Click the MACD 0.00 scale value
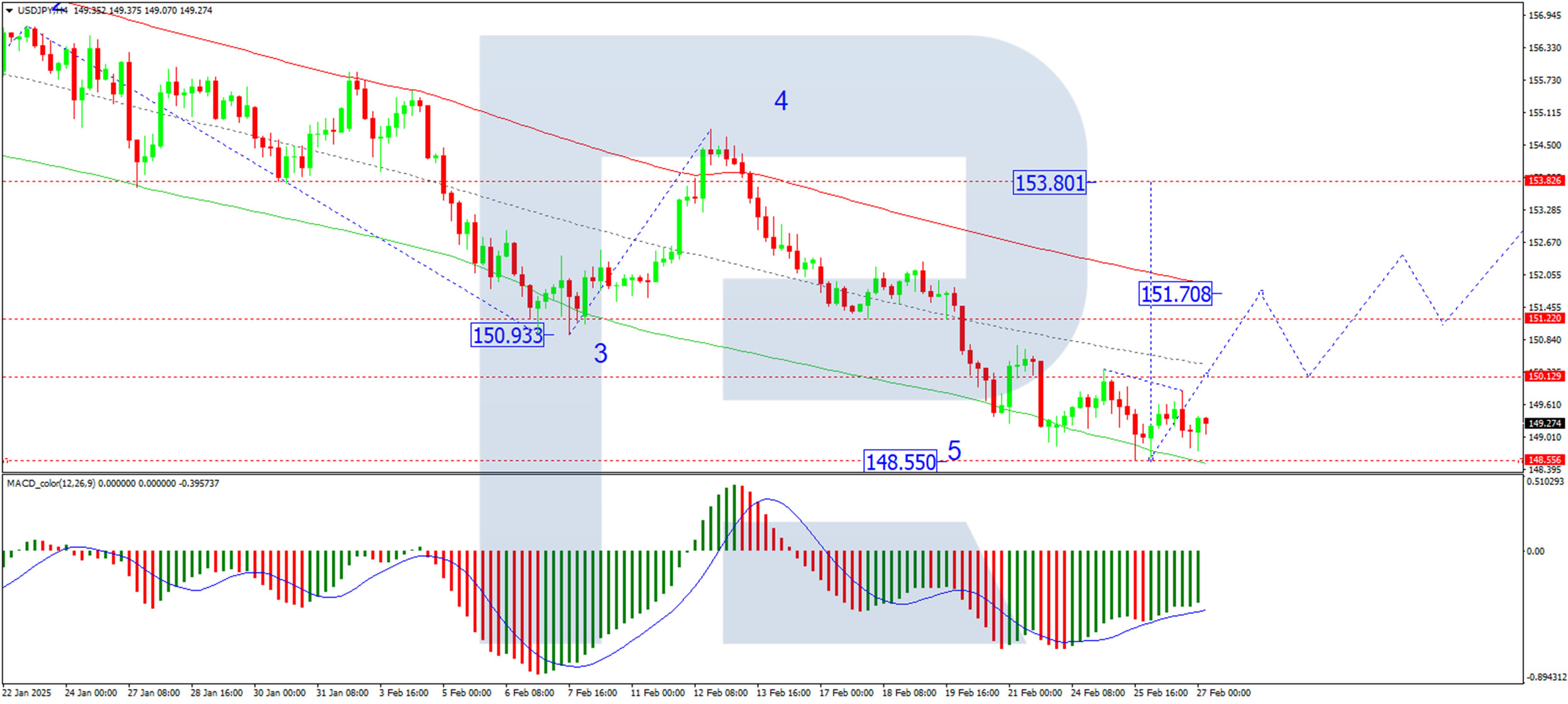Image resolution: width=1568 pixels, height=704 pixels. [x=1535, y=552]
